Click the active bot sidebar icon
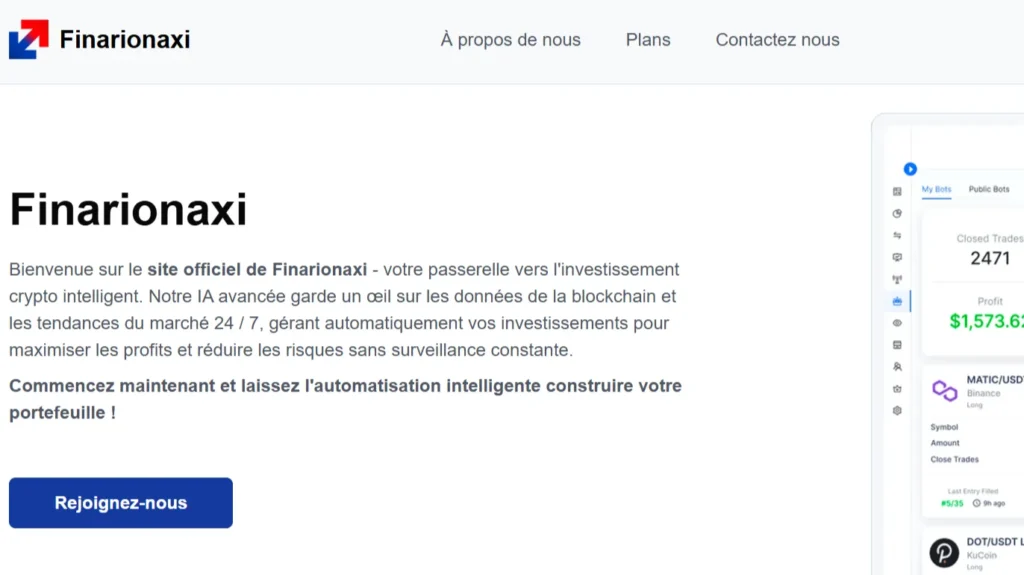The image size is (1024, 575). coord(897,301)
